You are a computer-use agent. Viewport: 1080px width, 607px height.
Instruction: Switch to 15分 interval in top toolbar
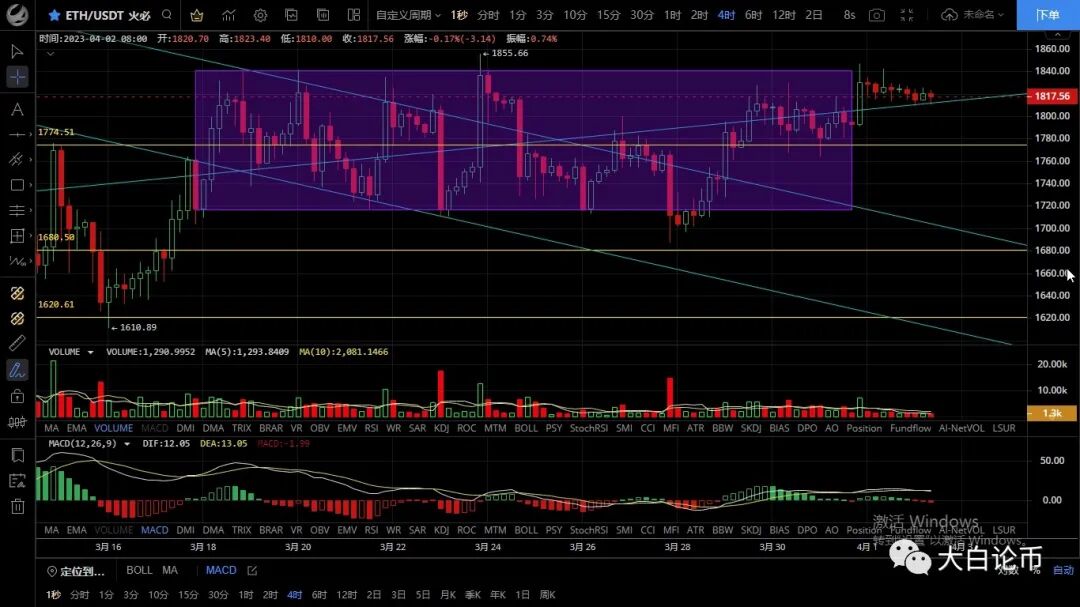(608, 14)
